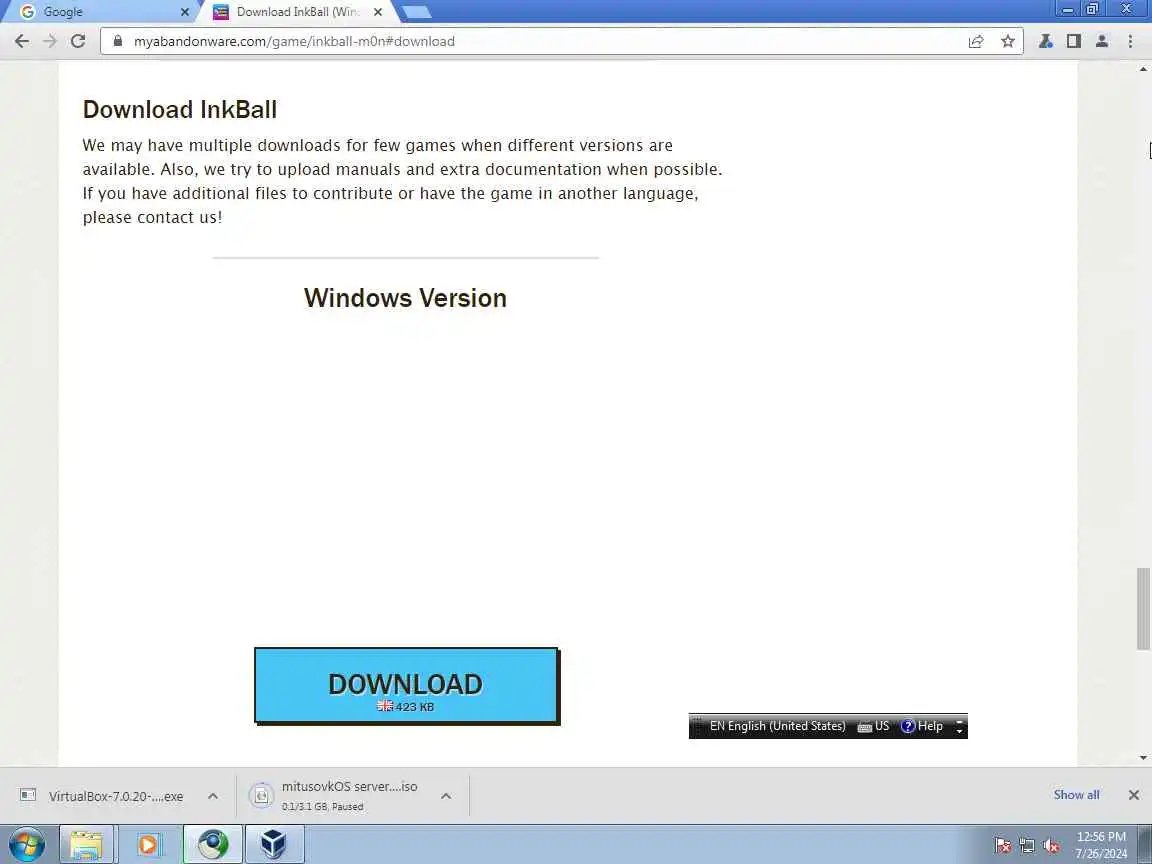Toggle the browser side panel
The height and width of the screenshot is (864, 1152).
click(1073, 41)
